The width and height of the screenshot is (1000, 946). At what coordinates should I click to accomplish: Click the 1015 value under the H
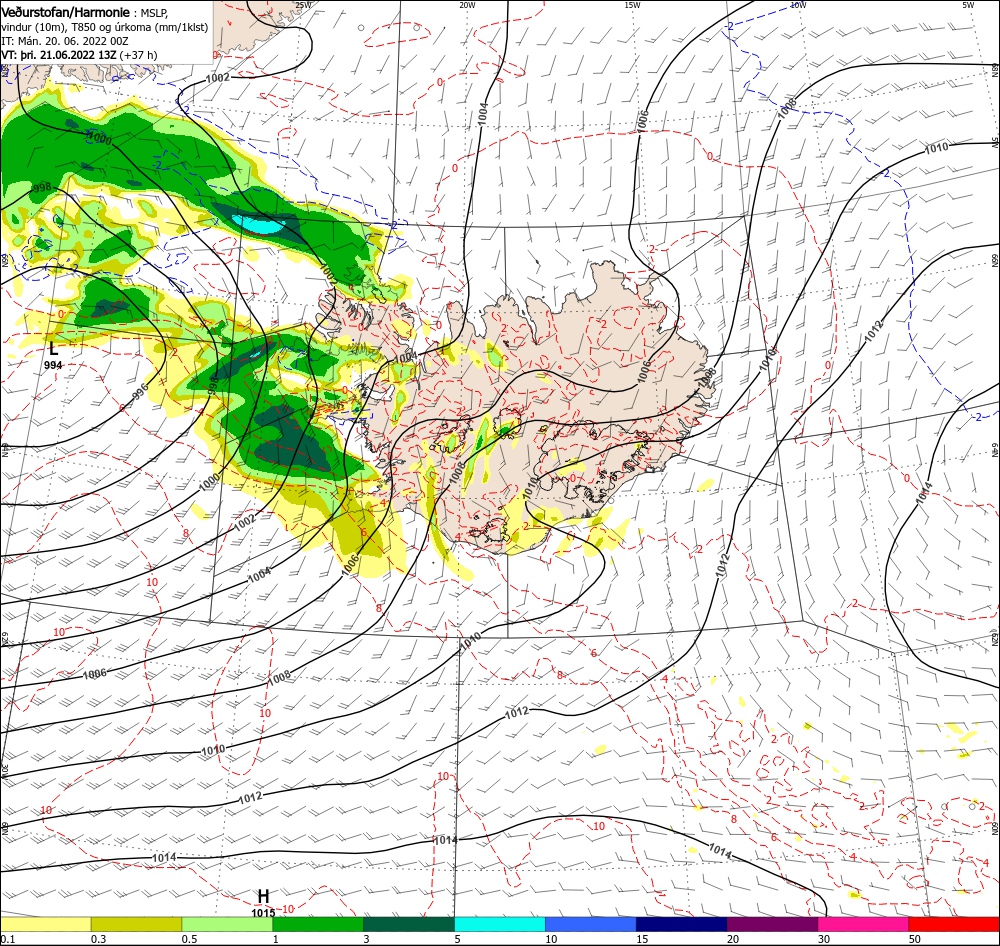click(263, 913)
